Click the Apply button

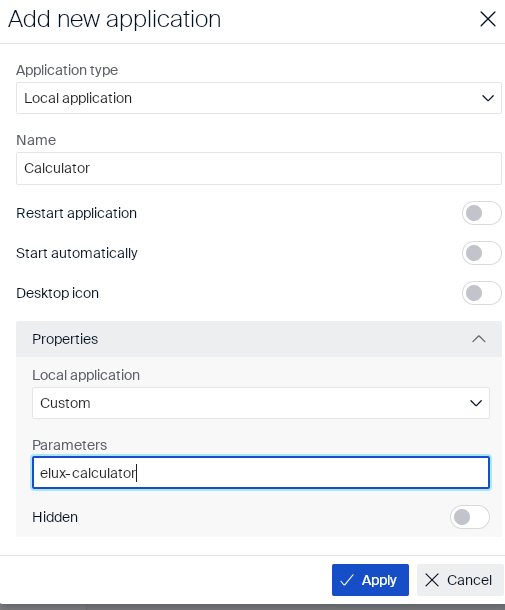pyautogui.click(x=370, y=580)
